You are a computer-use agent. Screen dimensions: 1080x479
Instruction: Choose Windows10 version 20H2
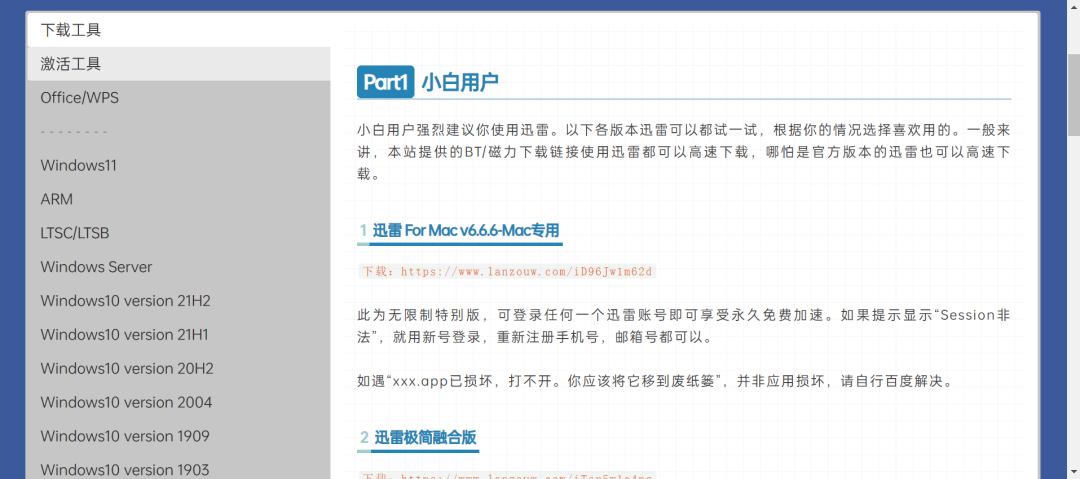(x=179, y=368)
